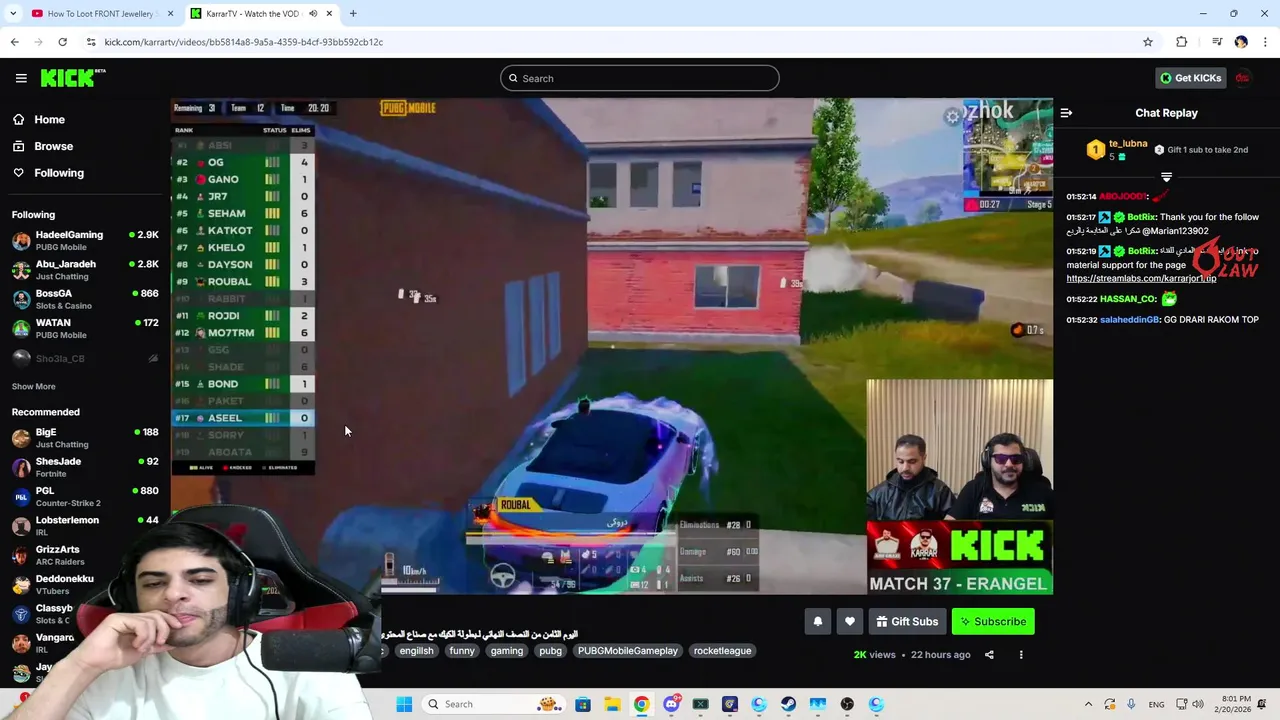The image size is (1280, 720).
Task: Open ENG language switcher
Action: coord(1156,704)
